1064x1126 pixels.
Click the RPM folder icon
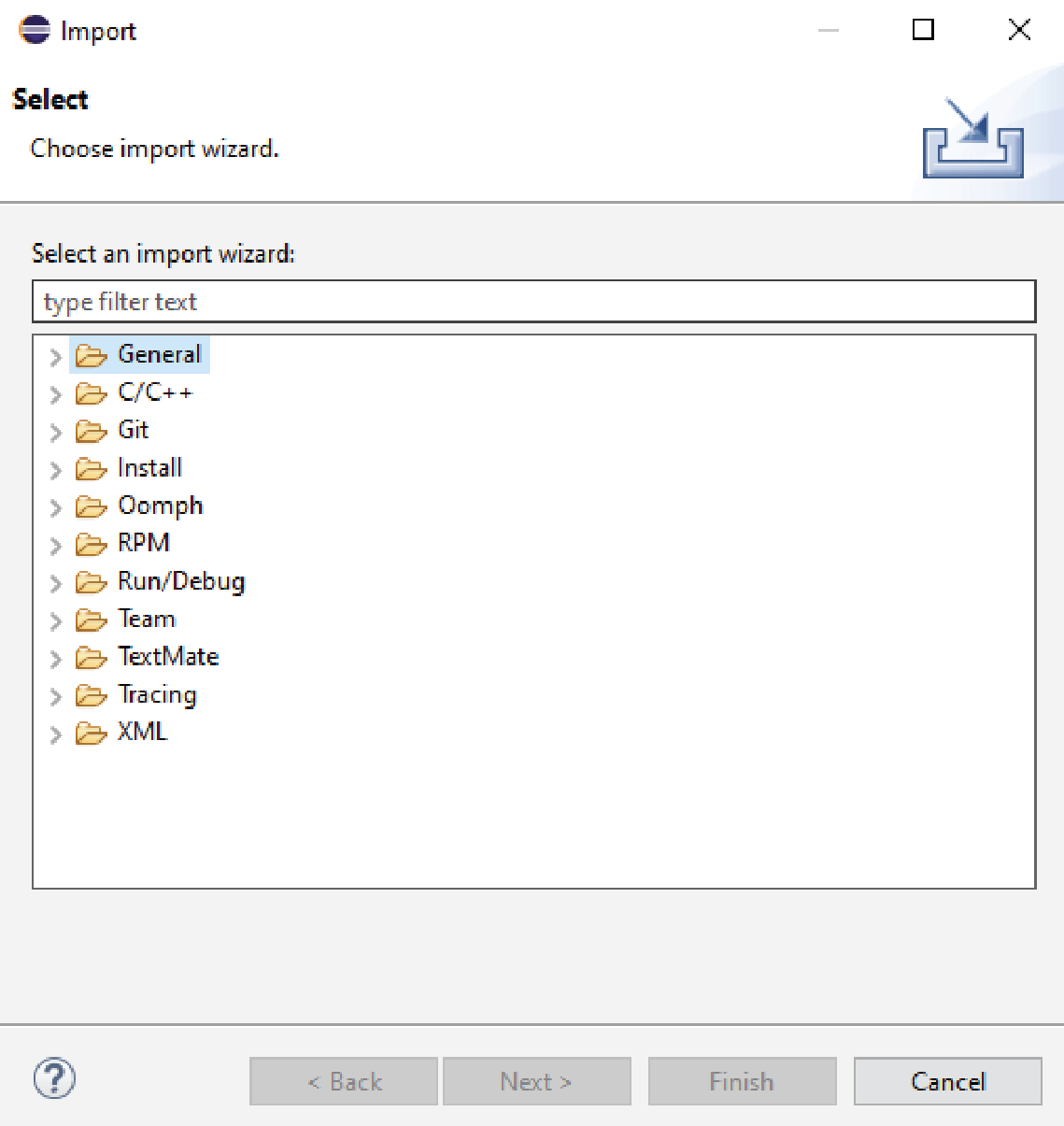coord(91,544)
